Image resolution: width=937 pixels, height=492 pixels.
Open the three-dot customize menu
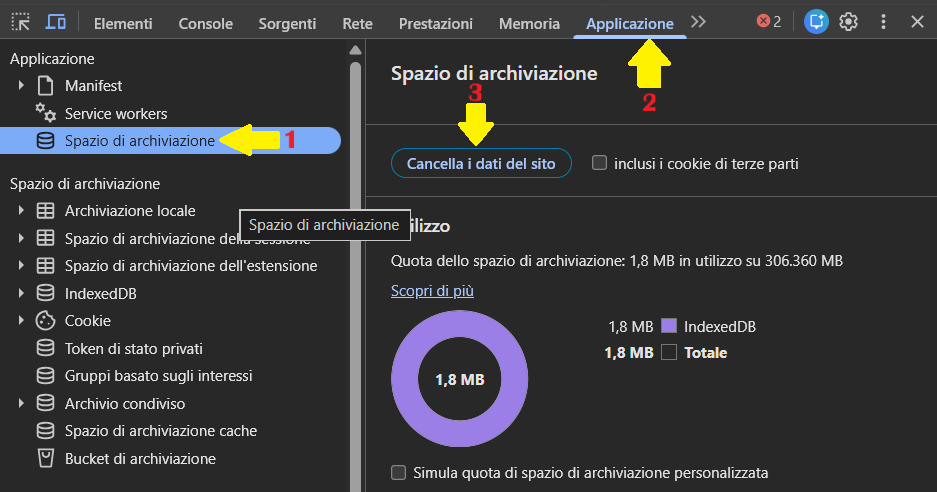[883, 22]
